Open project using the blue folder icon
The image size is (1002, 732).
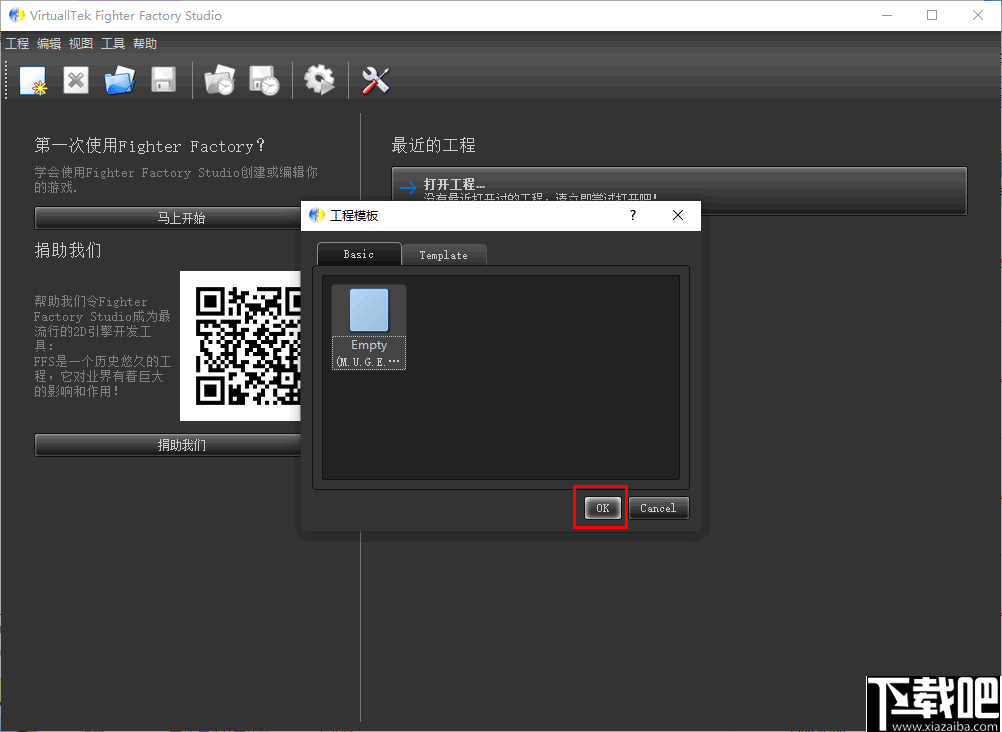pyautogui.click(x=119, y=81)
